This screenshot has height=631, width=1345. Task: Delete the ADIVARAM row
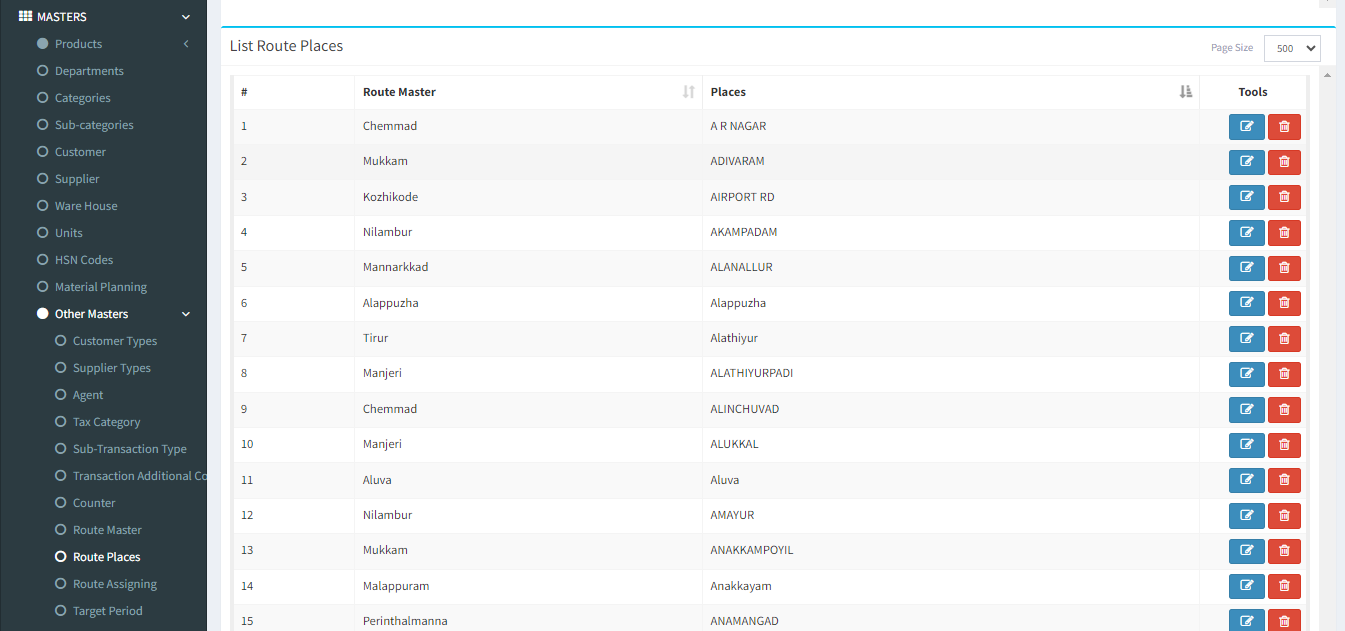point(1284,162)
